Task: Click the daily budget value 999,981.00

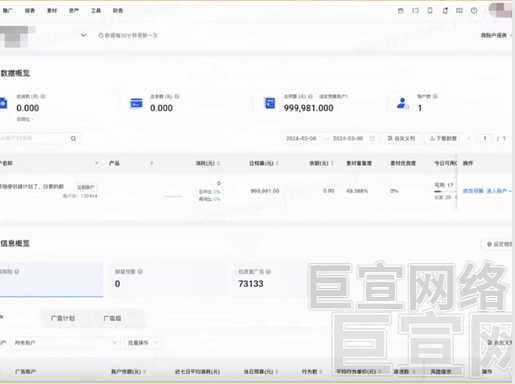Action: coord(265,191)
